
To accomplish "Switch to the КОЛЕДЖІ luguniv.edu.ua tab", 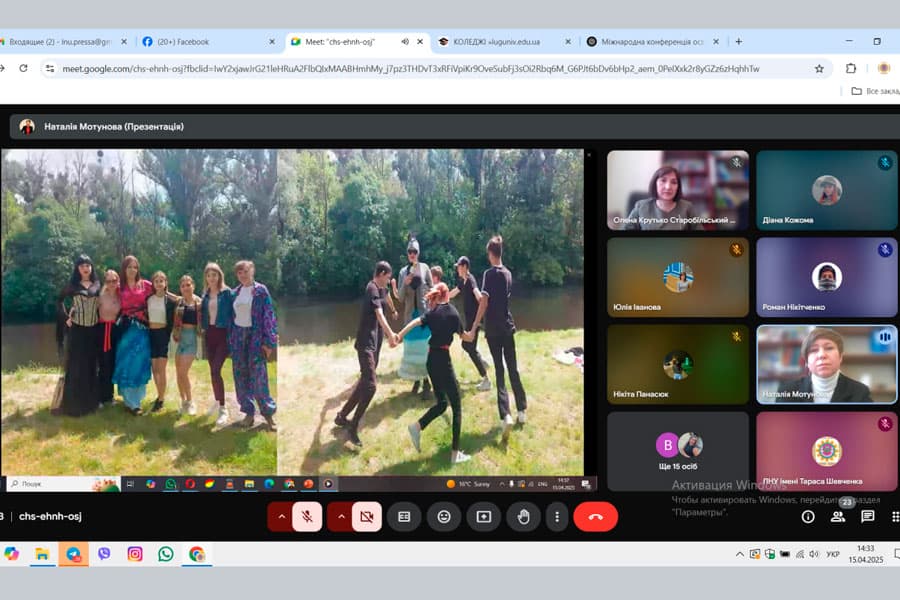I will [500, 42].
